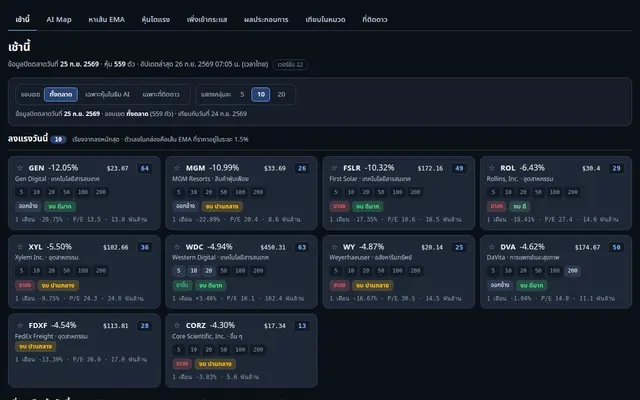Open the เช้านี้ tab
640x400 pixels.
pos(22,20)
